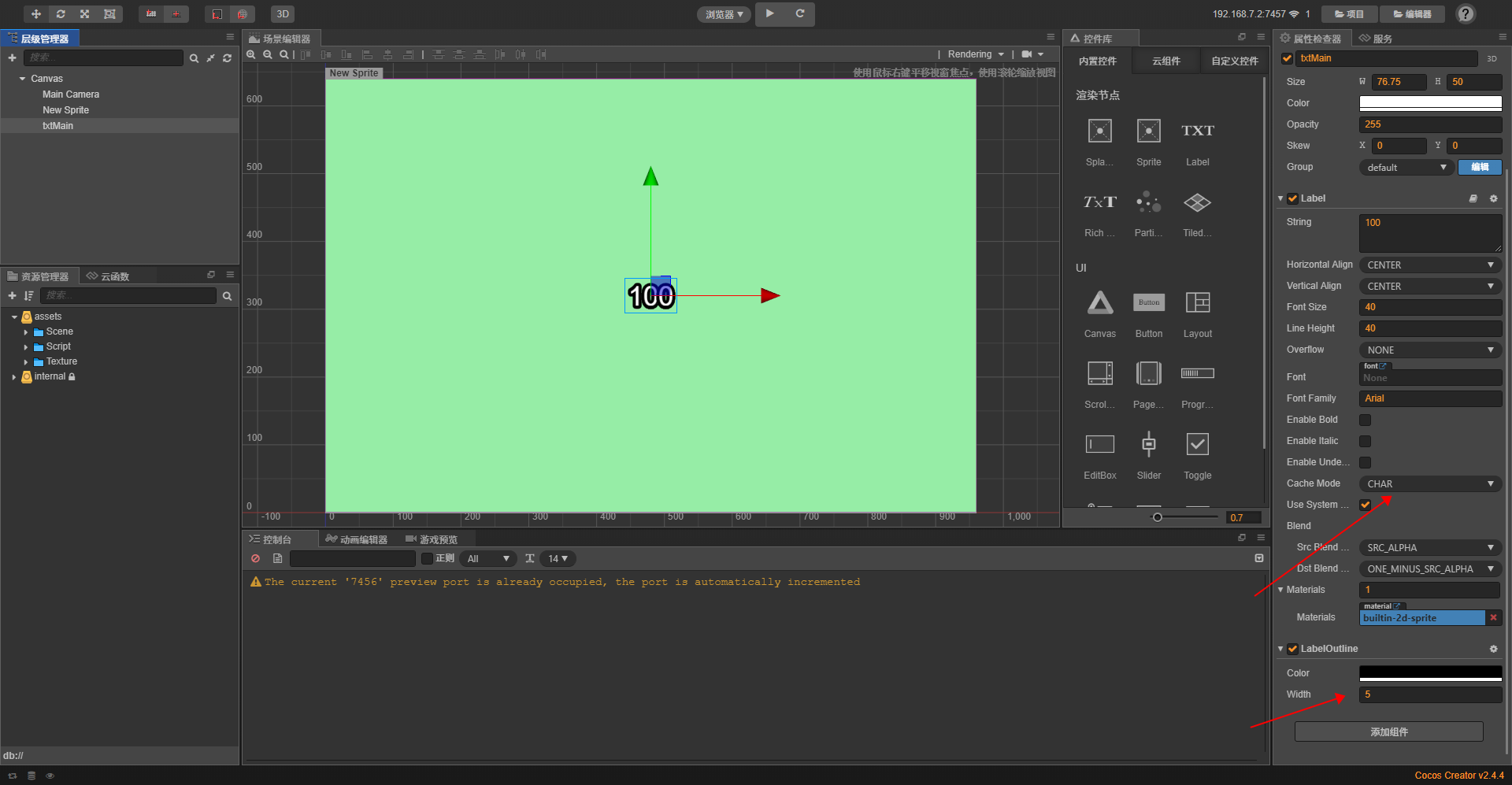Switch to the animation editor tab

pyautogui.click(x=356, y=539)
